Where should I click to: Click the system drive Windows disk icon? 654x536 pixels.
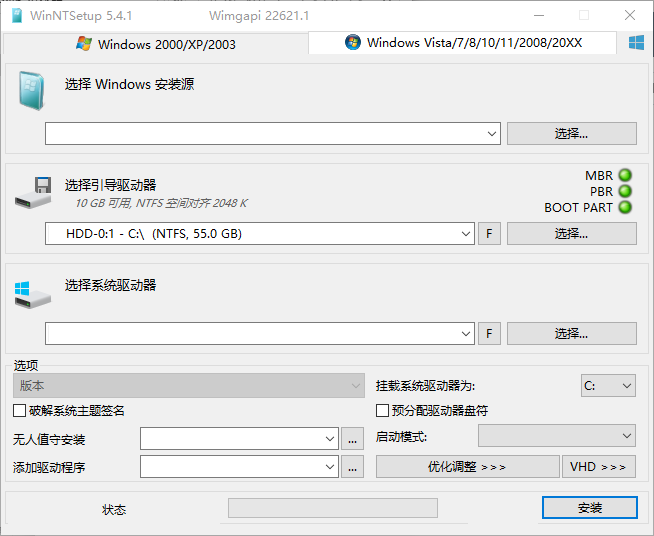pyautogui.click(x=33, y=294)
